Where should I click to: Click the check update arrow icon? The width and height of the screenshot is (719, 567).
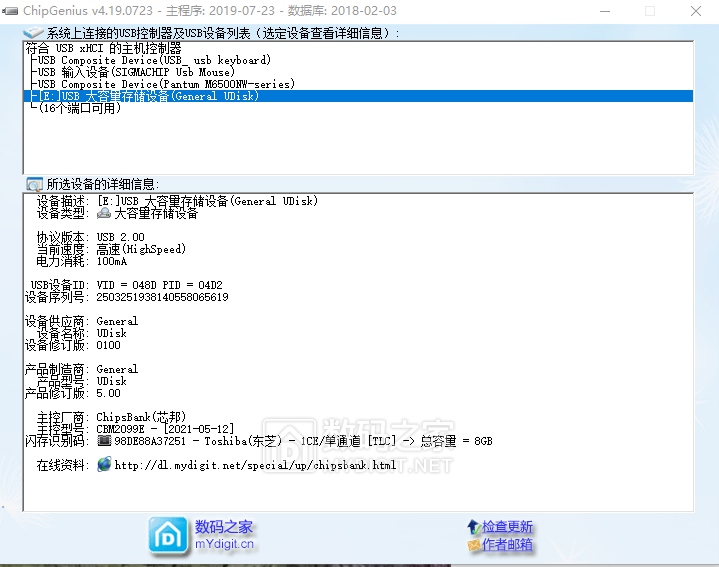(x=473, y=527)
